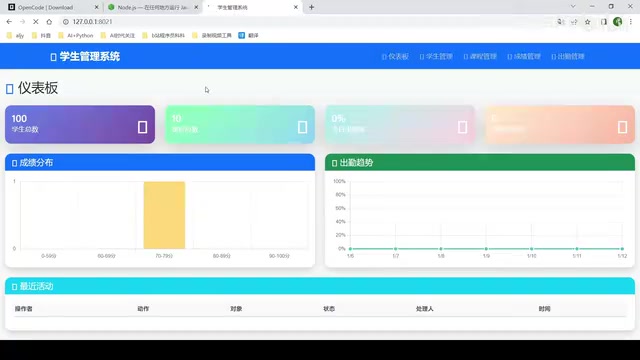
Task: Click the icon on the 0% card
Action: [462, 127]
